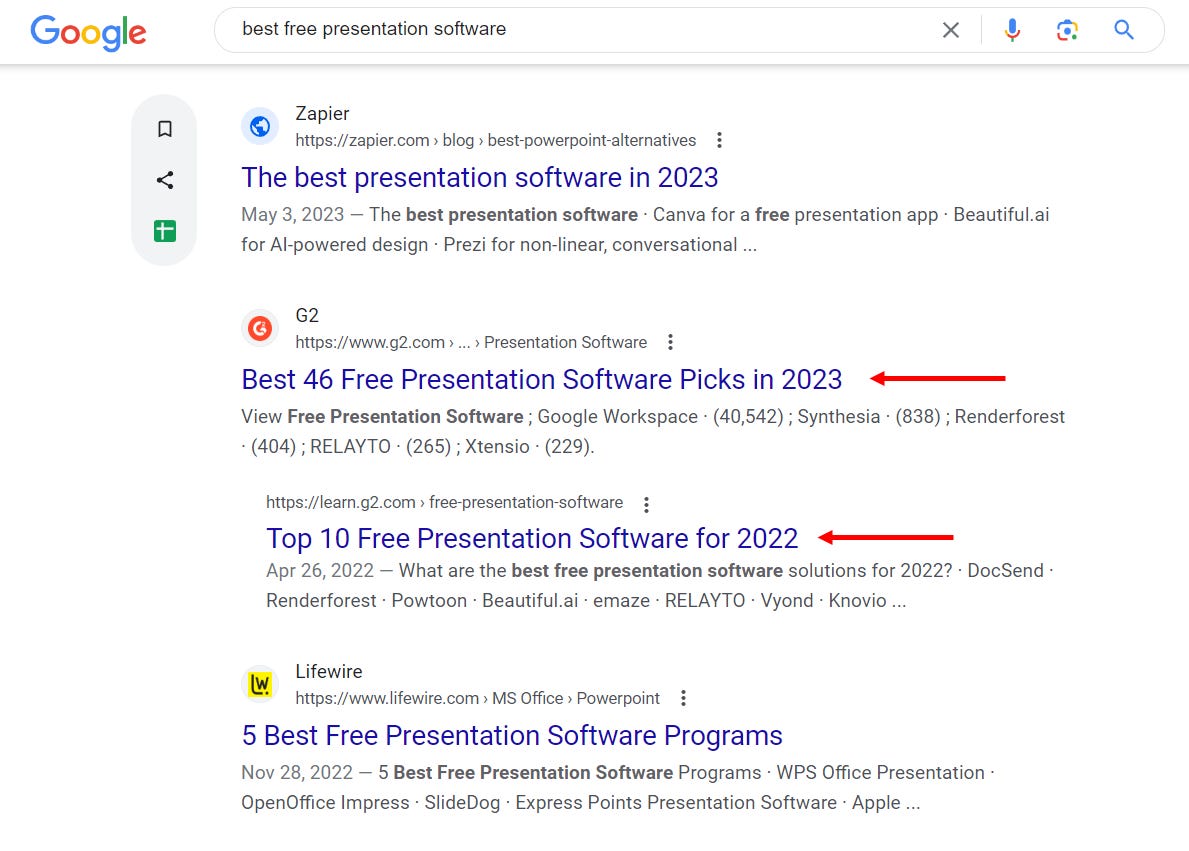Click the 'May 3, 2023' snippet date
The width and height of the screenshot is (1189, 851).
click(x=293, y=215)
